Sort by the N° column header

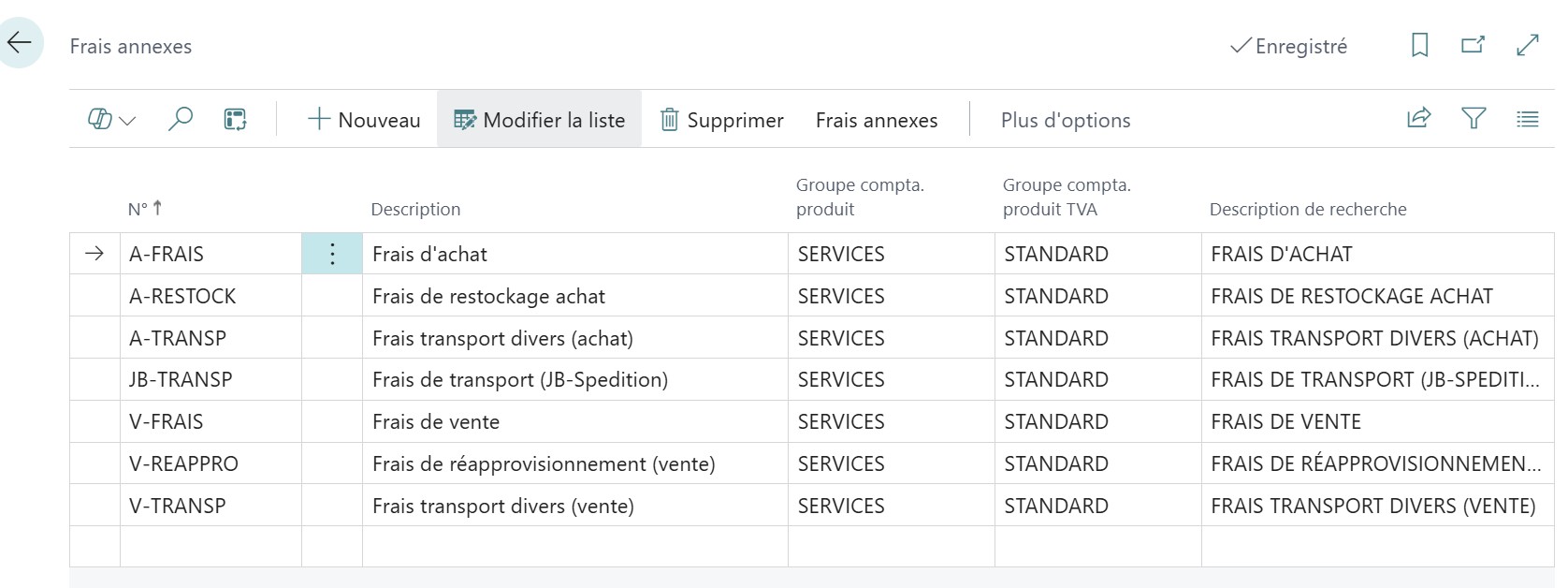pos(143,208)
